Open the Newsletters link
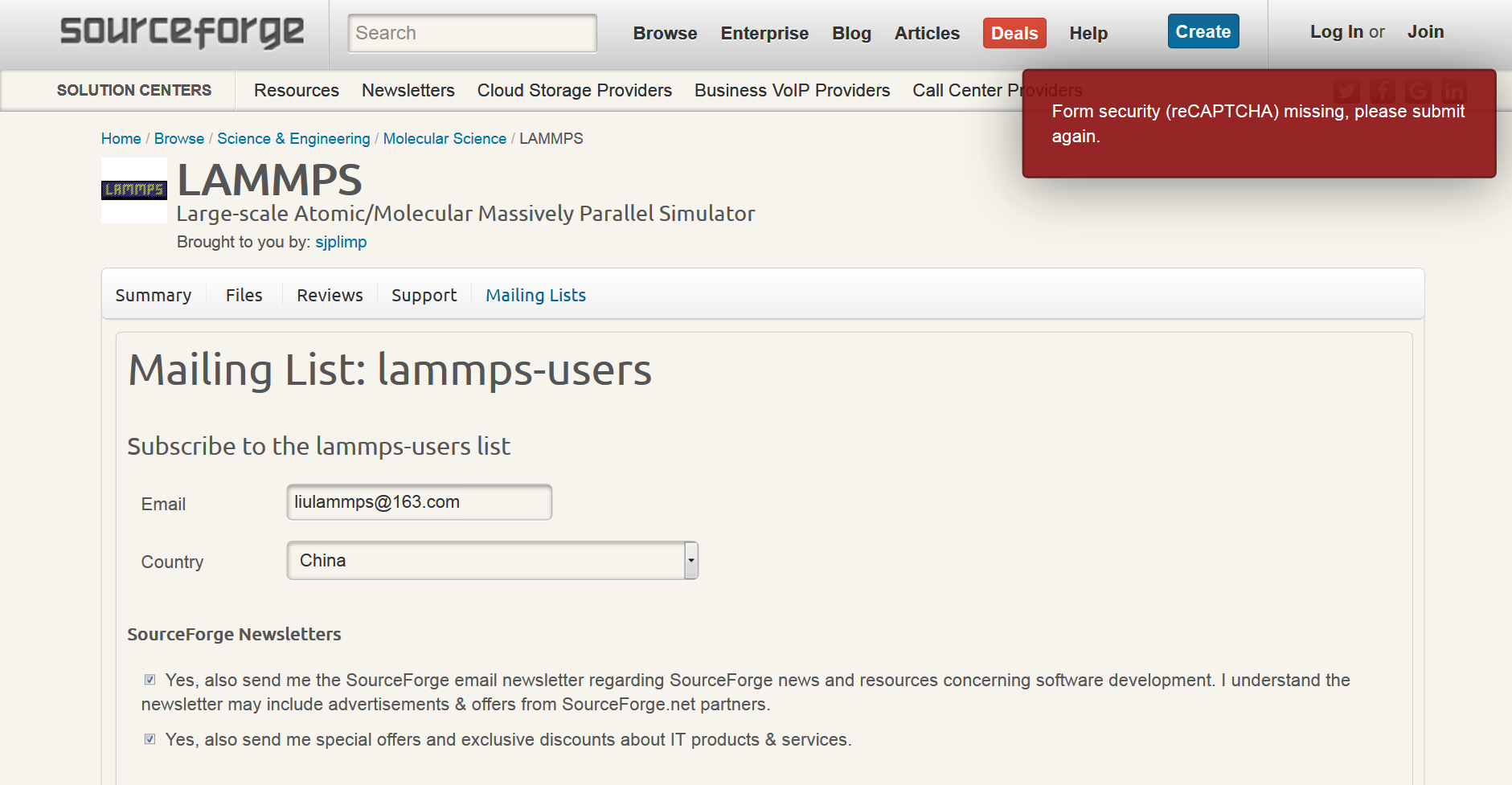Viewport: 1512px width, 785px height. (x=408, y=90)
